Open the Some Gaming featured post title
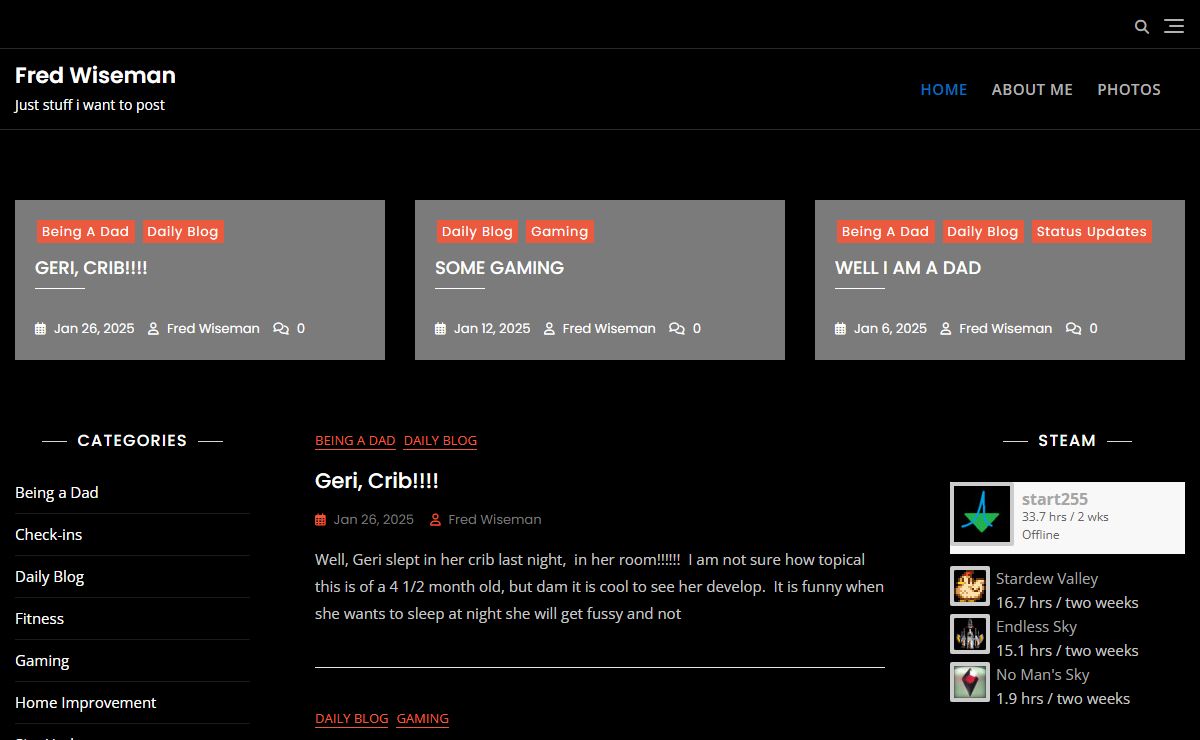This screenshot has height=740, width=1200. click(x=499, y=267)
